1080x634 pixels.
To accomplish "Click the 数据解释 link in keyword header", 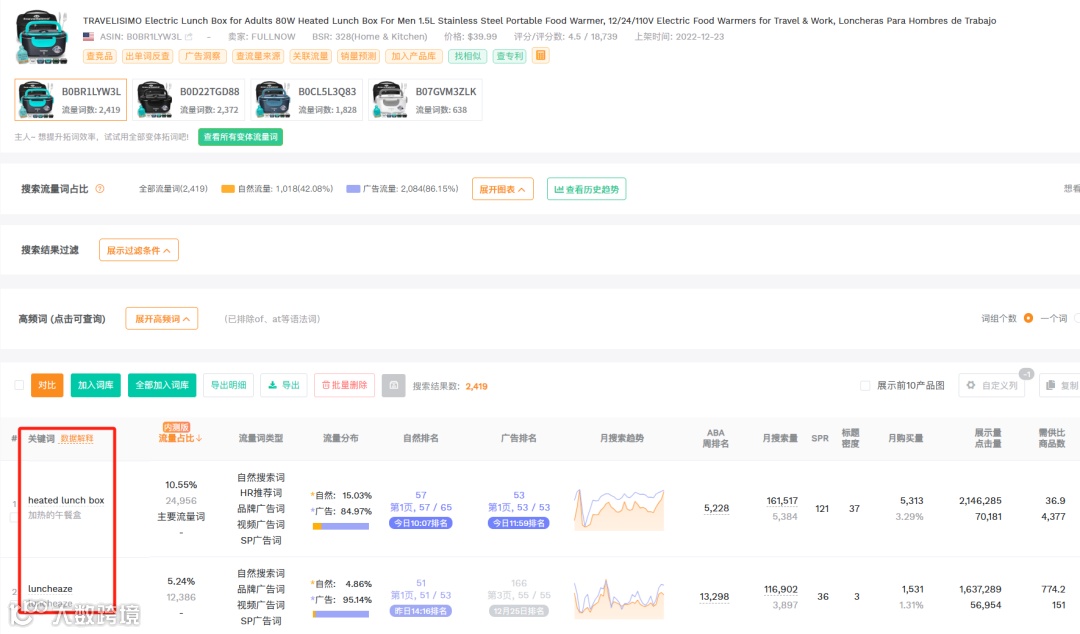I will (x=76, y=438).
